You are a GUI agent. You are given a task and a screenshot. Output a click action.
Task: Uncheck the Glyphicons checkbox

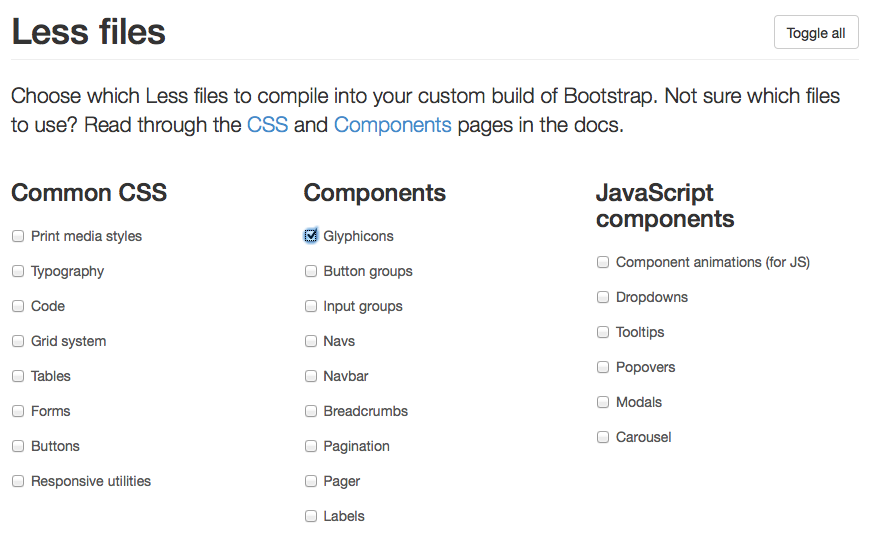311,236
